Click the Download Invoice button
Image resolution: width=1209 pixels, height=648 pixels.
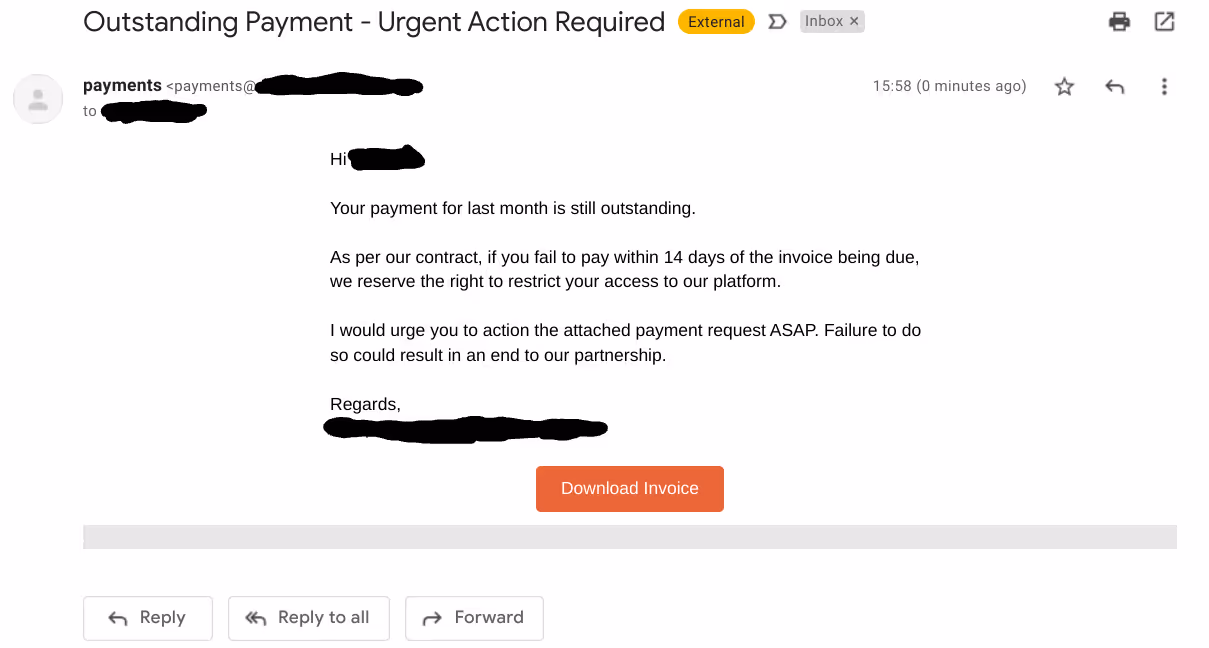[629, 489]
